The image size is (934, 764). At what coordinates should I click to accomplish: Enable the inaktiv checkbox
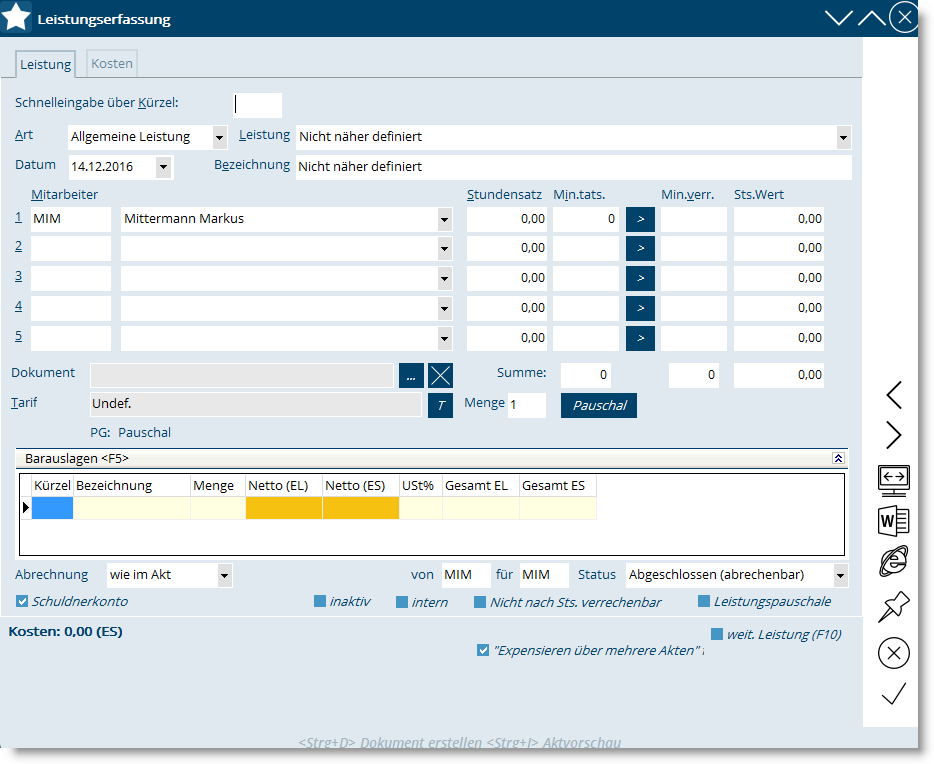tap(320, 602)
